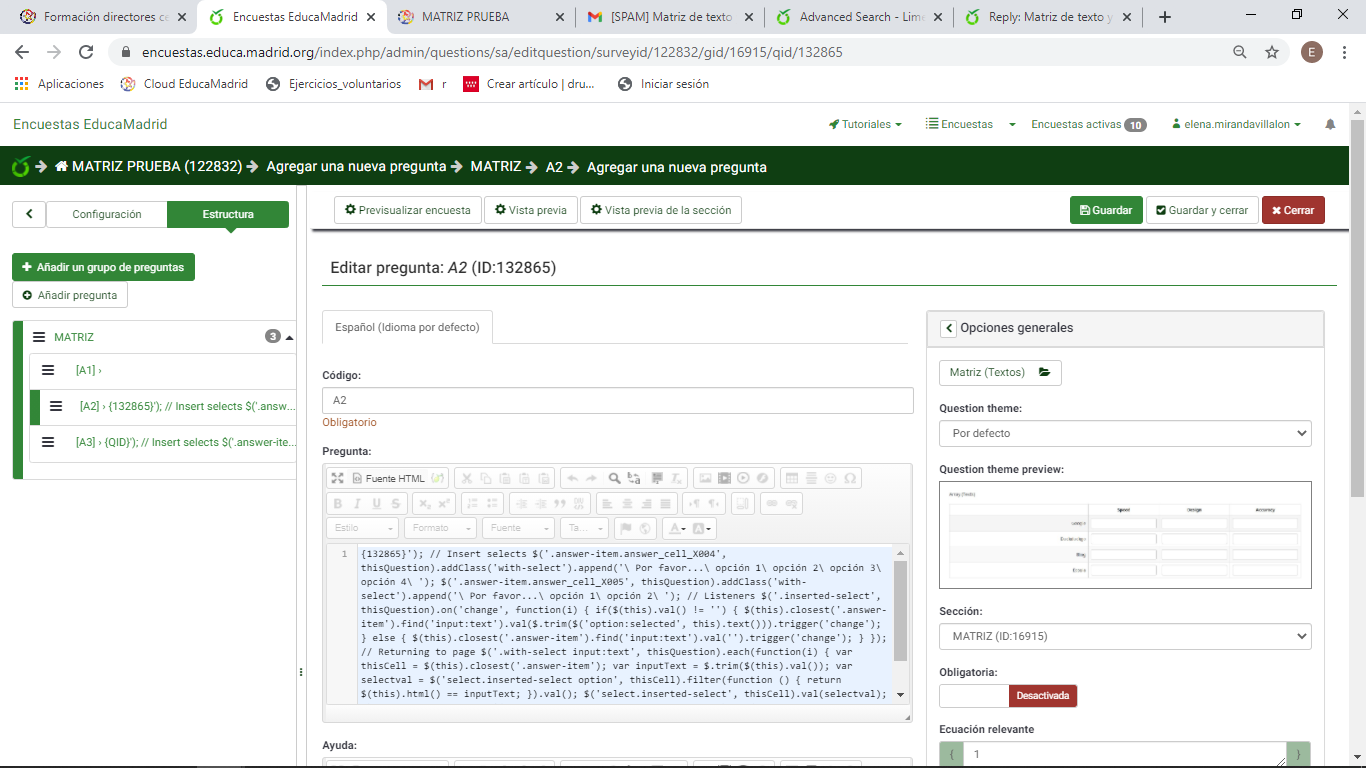Open the Tutoriales menu

point(865,124)
